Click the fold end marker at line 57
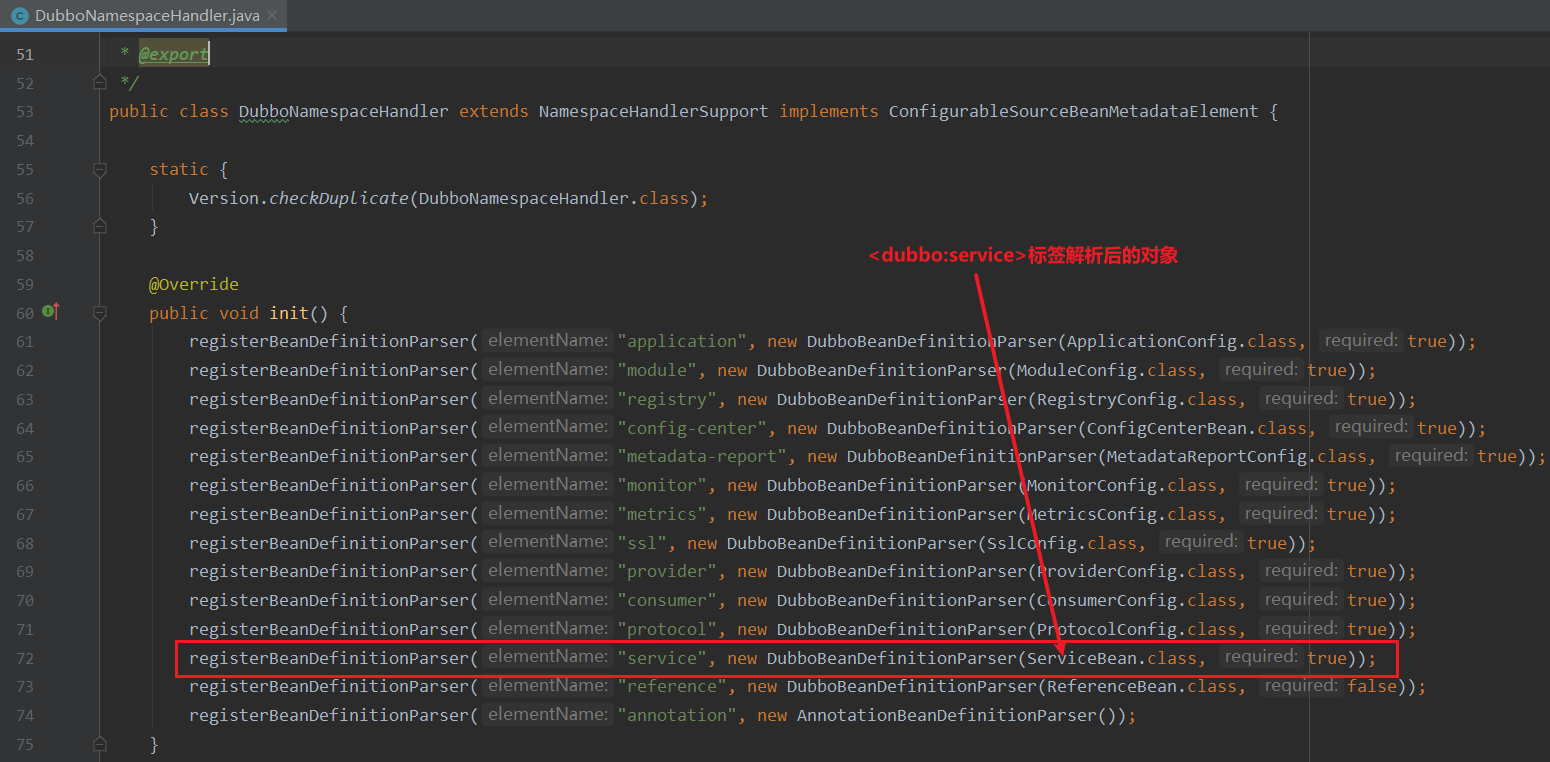 coord(99,227)
